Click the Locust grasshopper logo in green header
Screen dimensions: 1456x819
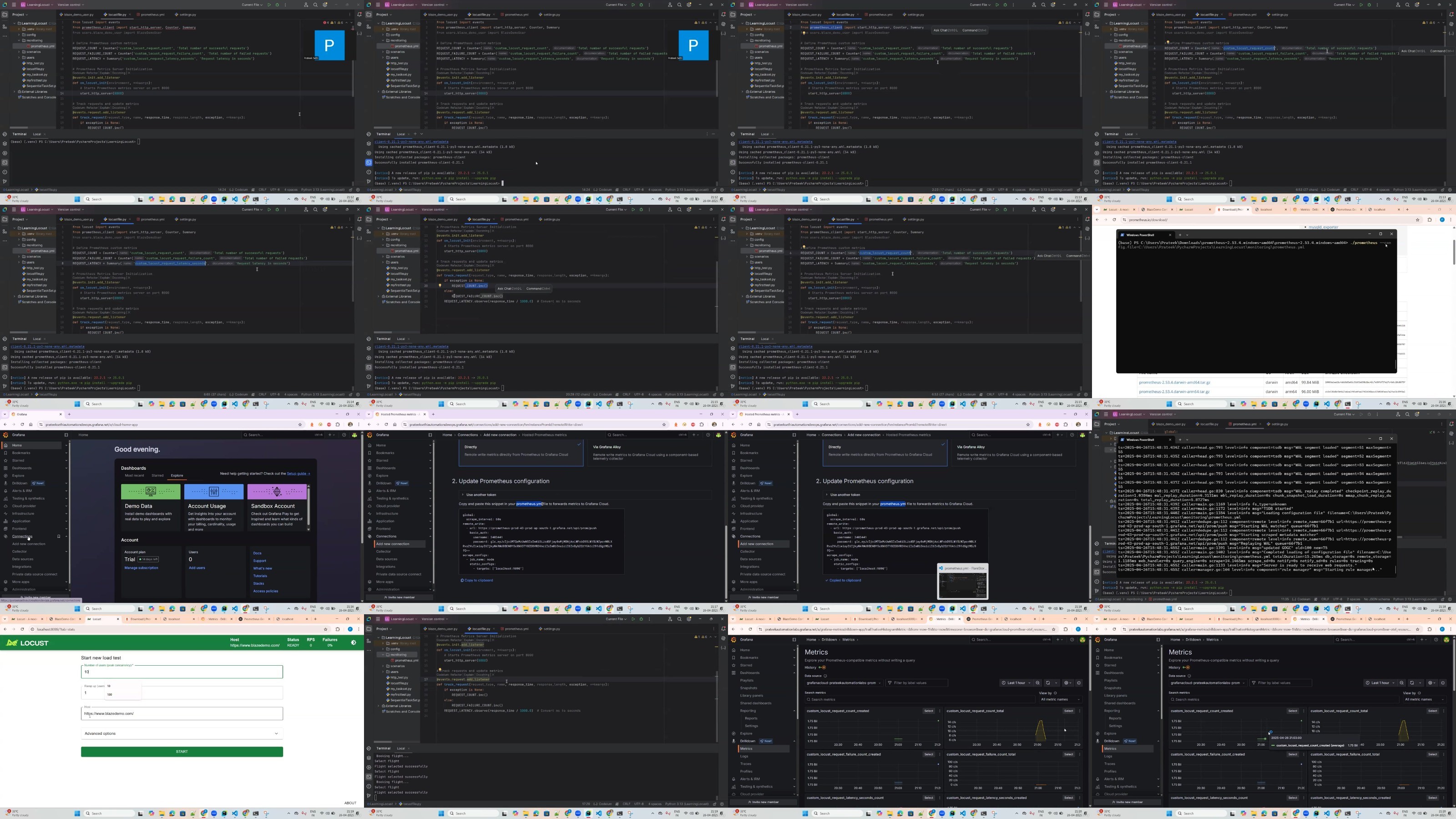click(x=12, y=642)
